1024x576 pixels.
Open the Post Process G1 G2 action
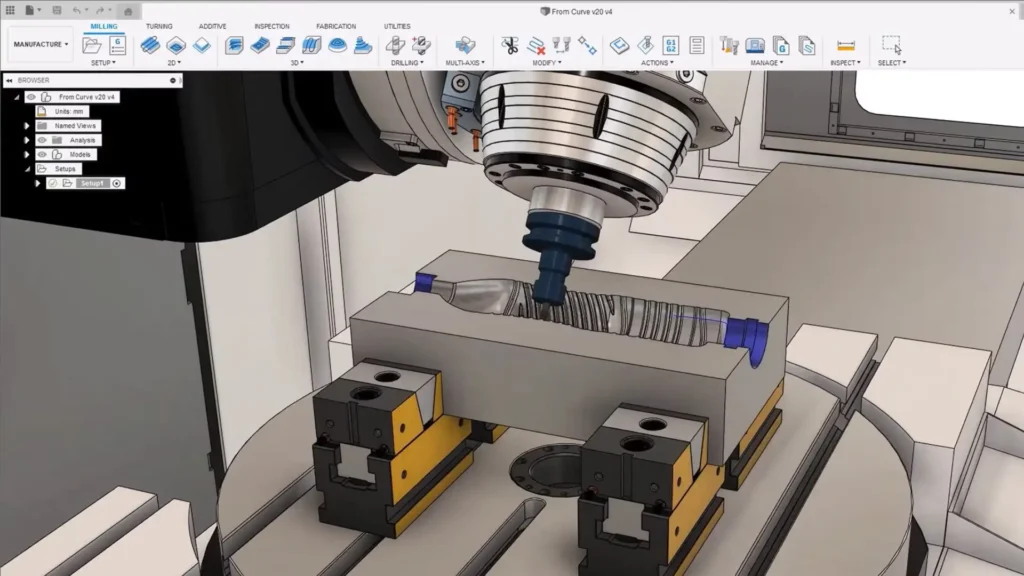tap(672, 45)
